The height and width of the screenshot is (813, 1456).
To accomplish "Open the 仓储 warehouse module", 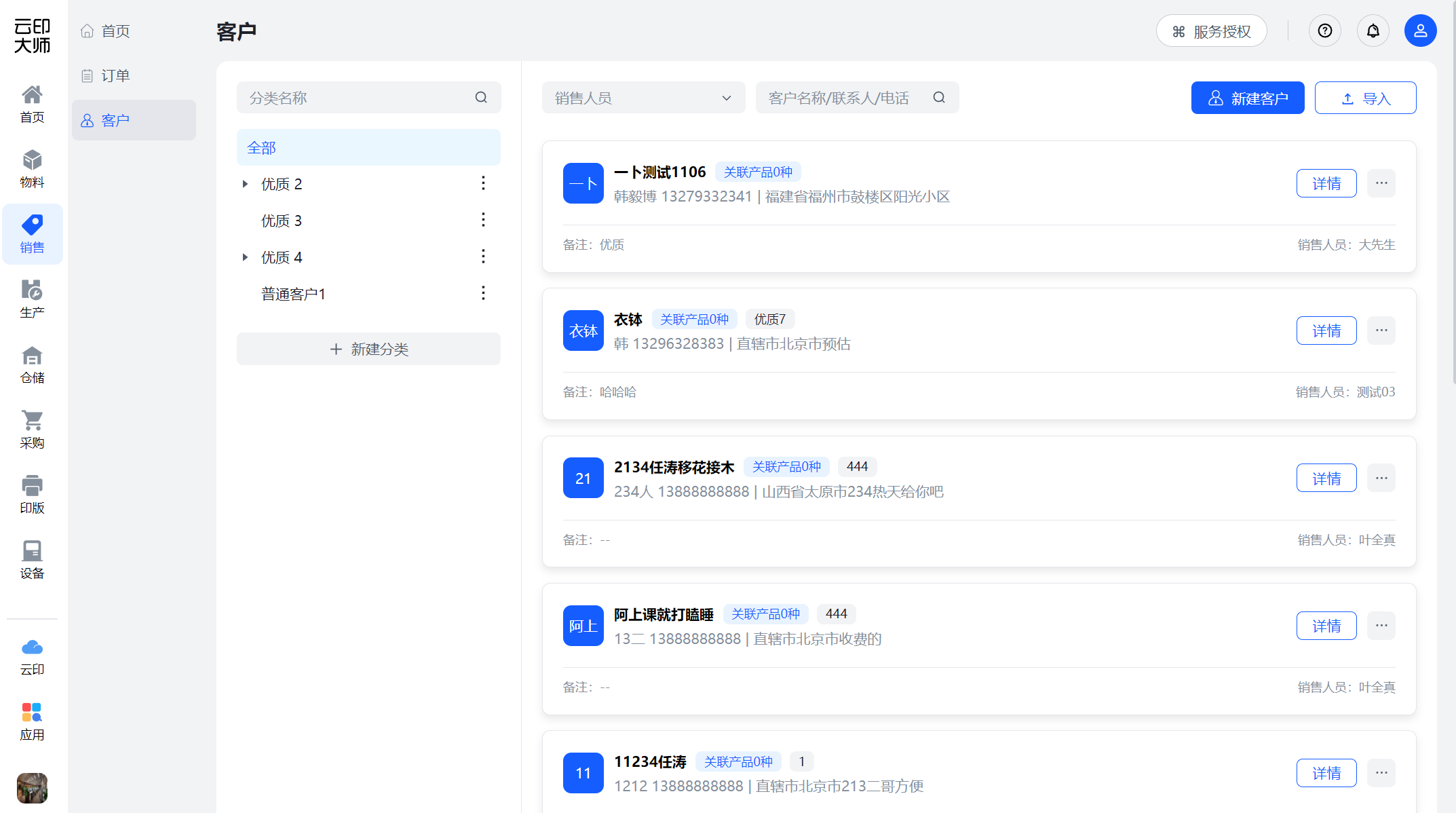I will click(x=32, y=364).
